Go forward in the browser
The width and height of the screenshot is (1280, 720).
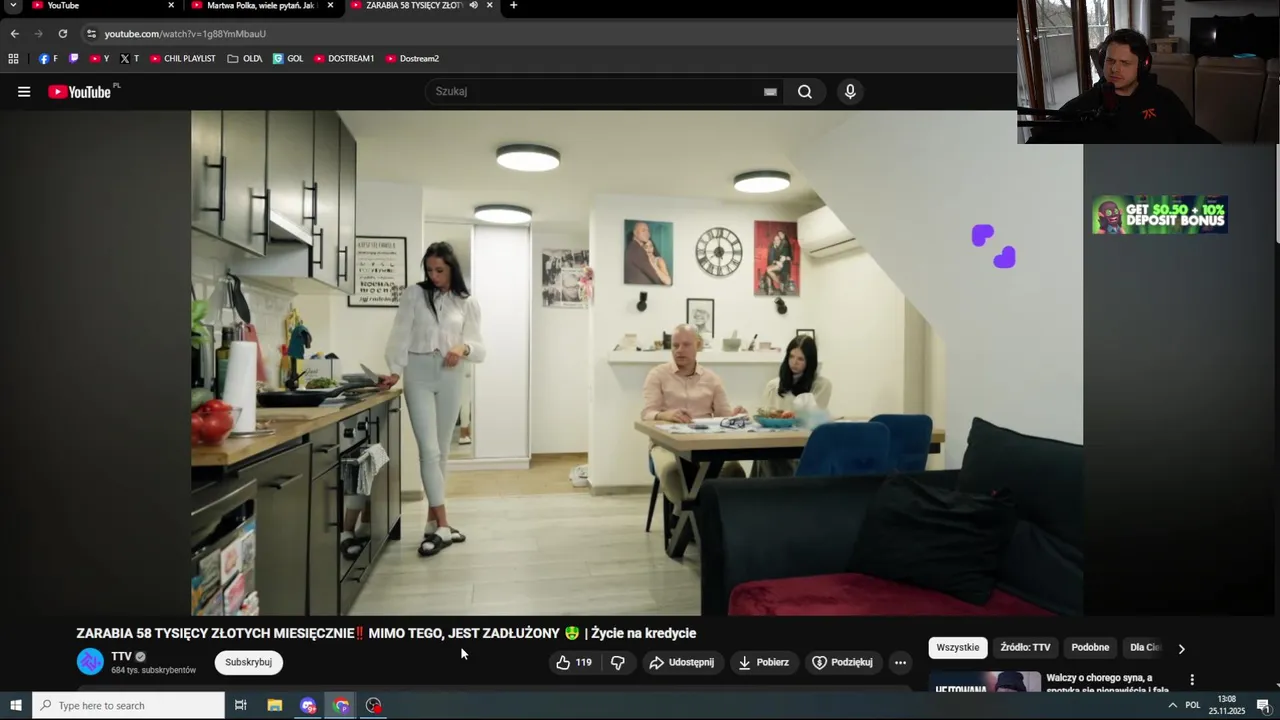[38, 34]
